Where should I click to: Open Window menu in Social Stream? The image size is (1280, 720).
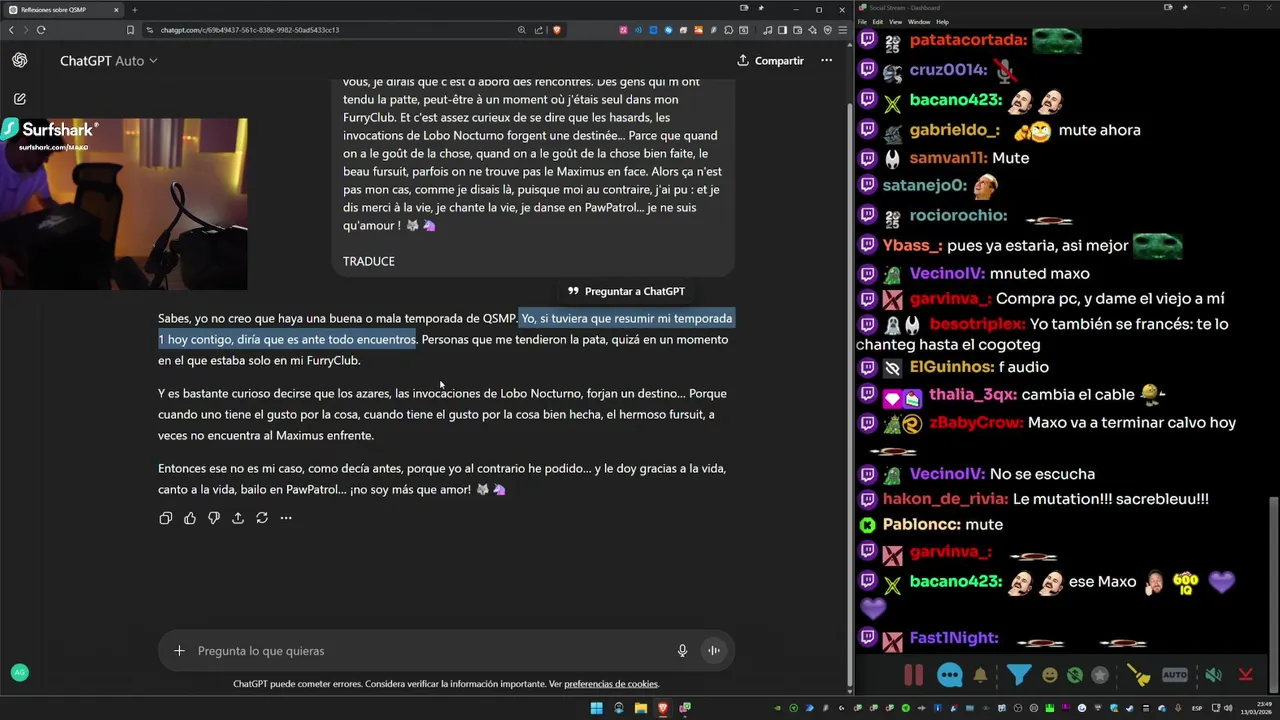coord(918,21)
